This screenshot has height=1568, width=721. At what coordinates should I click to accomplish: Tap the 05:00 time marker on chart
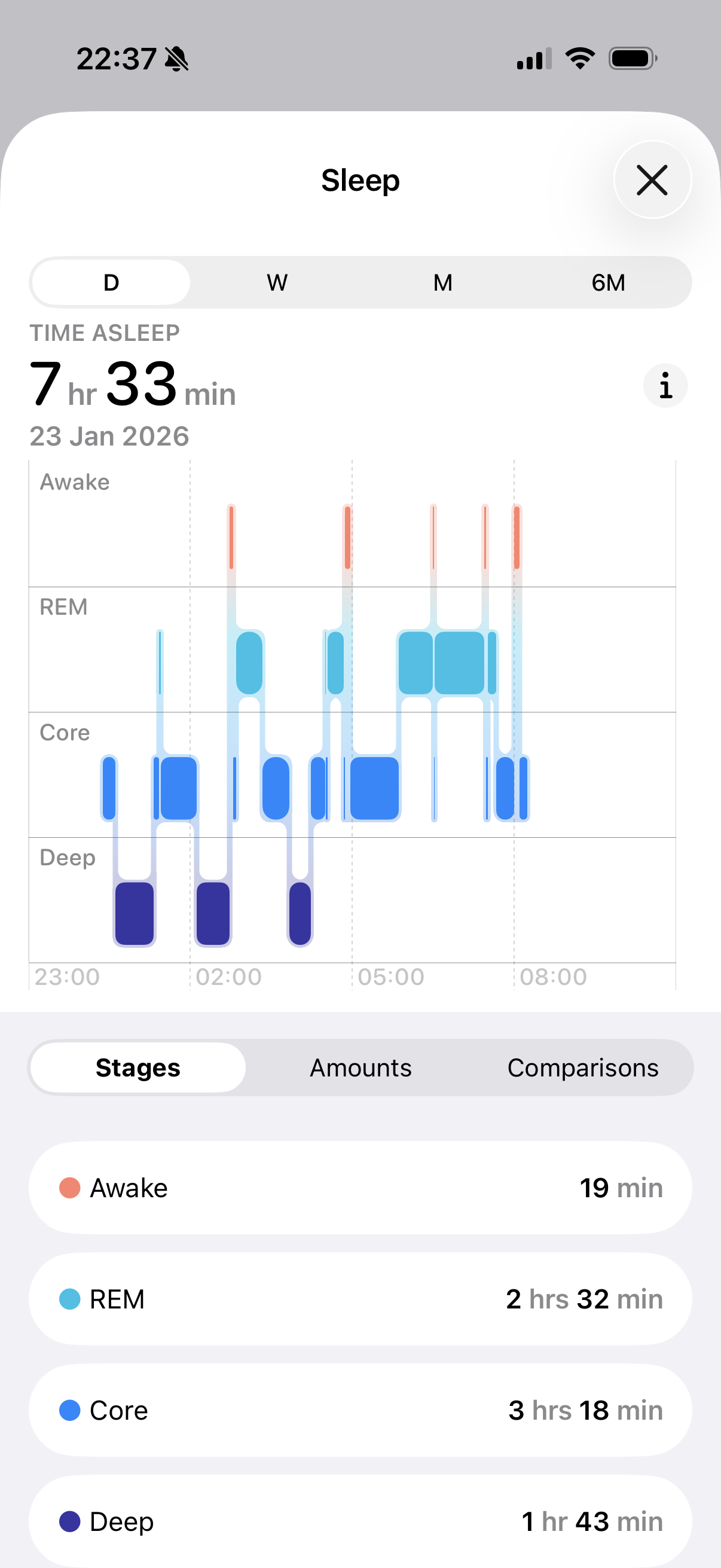click(x=390, y=977)
